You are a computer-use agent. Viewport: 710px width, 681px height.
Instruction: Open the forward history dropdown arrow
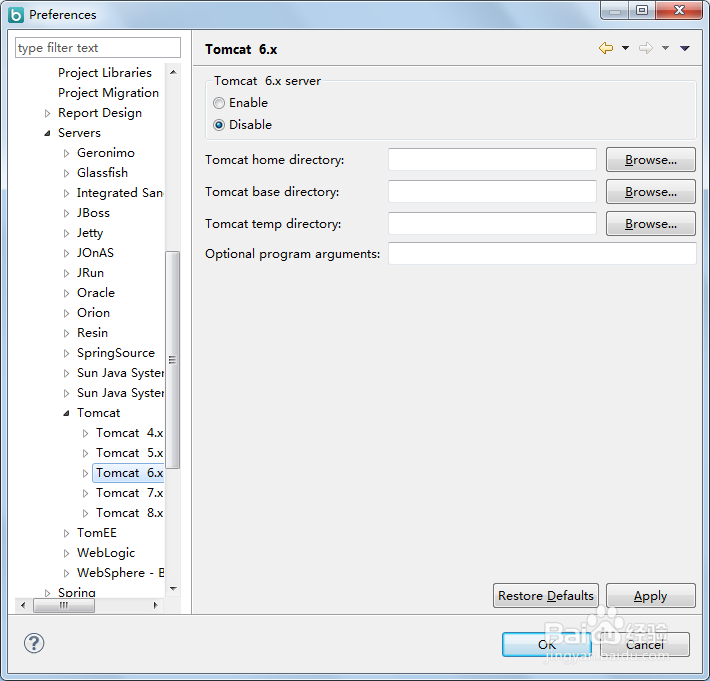(x=665, y=48)
